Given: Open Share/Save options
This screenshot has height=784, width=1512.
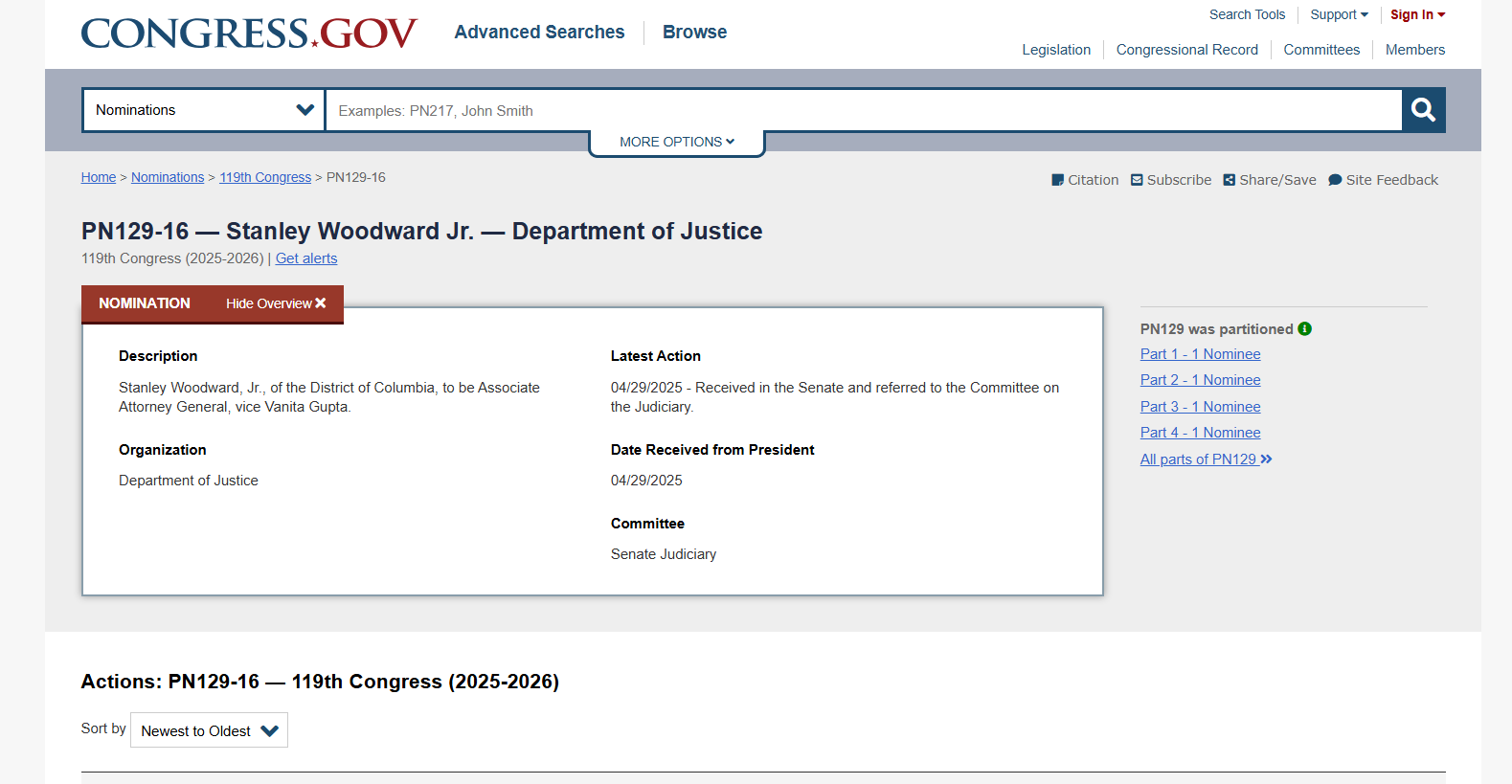Looking at the screenshot, I should (1270, 180).
